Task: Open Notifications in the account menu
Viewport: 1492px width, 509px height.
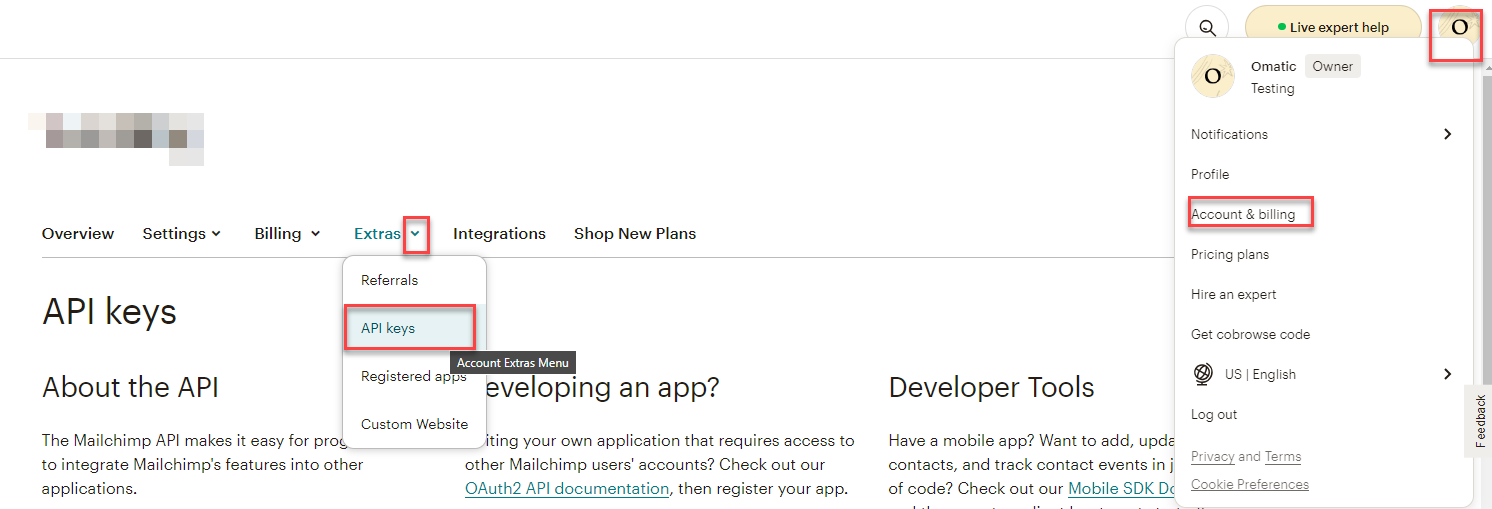Action: (1229, 134)
